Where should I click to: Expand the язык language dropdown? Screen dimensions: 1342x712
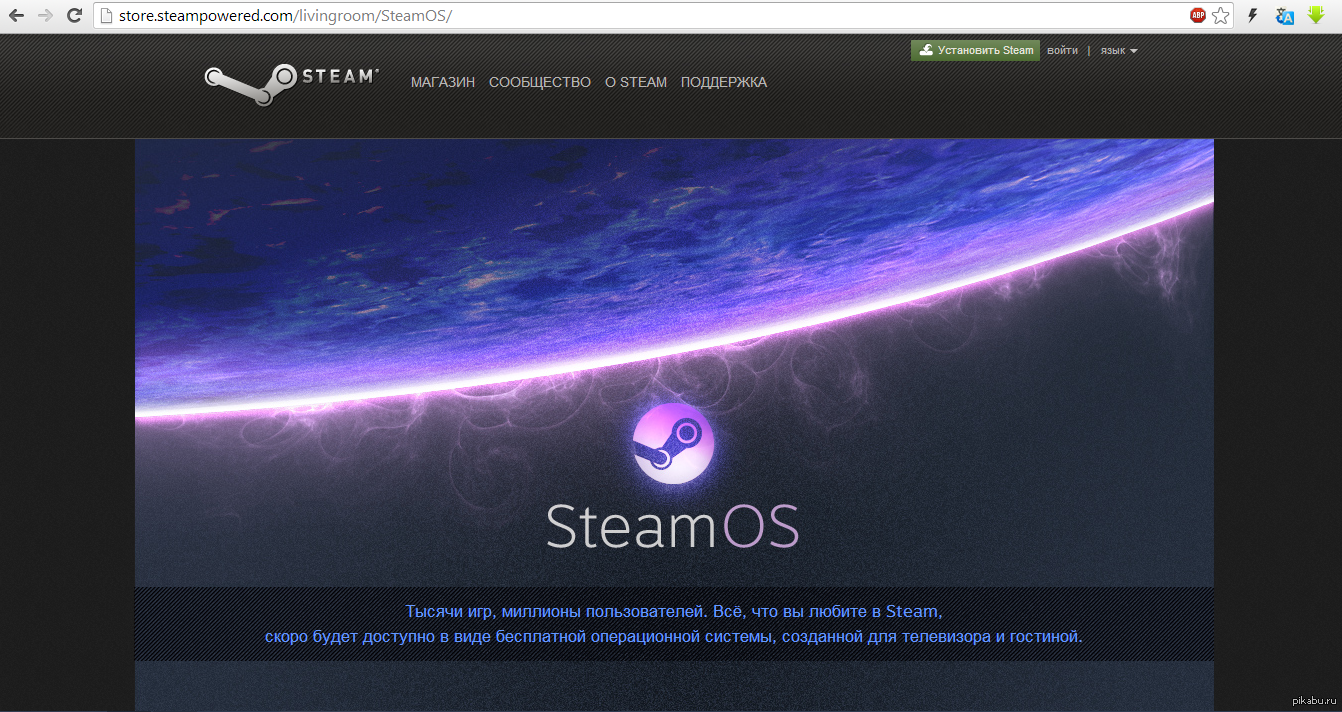1118,51
